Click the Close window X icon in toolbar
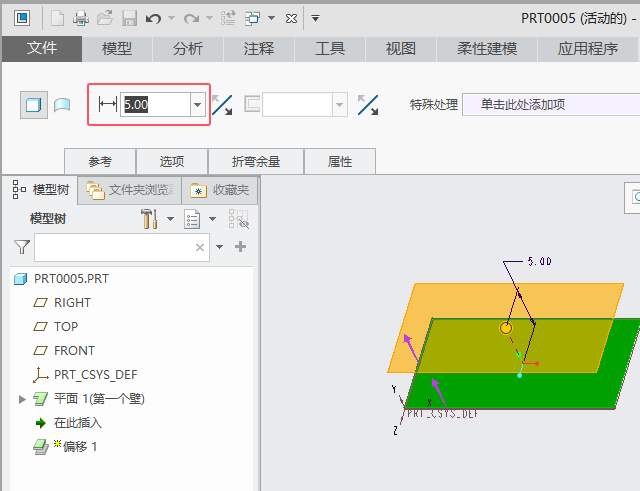Image resolution: width=640 pixels, height=491 pixels. point(291,18)
